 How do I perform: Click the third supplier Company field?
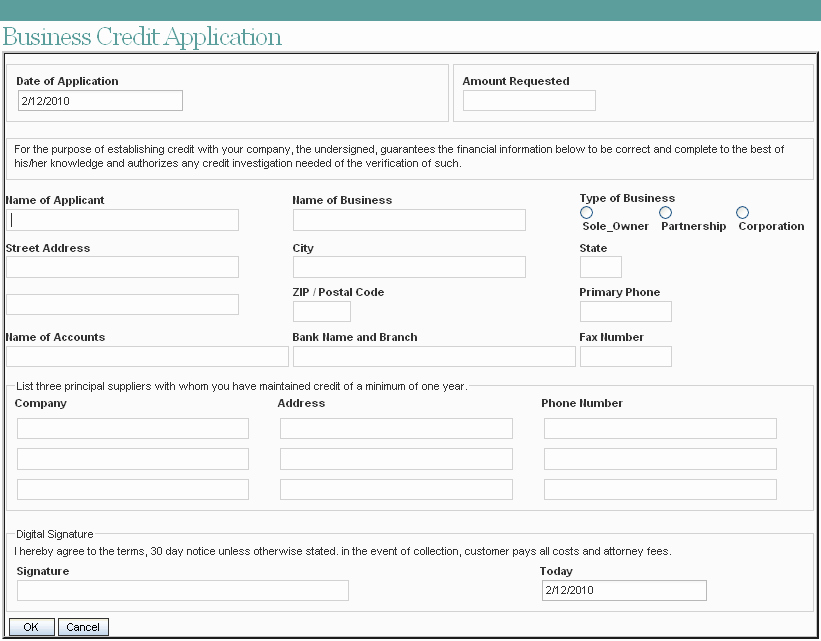pyautogui.click(x=132, y=490)
